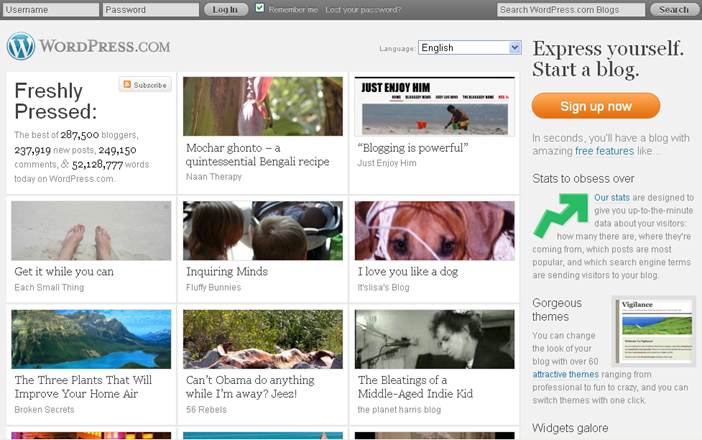Click the black and white portrait thumbnail
The image size is (702, 440).
(435, 339)
